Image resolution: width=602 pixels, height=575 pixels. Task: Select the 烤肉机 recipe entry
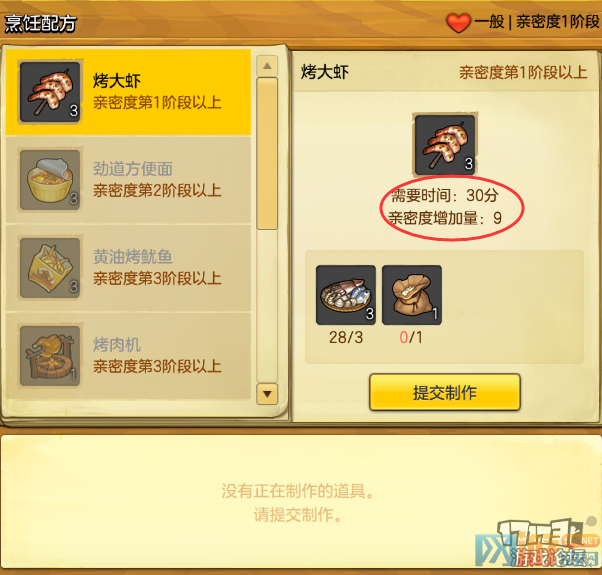tap(128, 356)
